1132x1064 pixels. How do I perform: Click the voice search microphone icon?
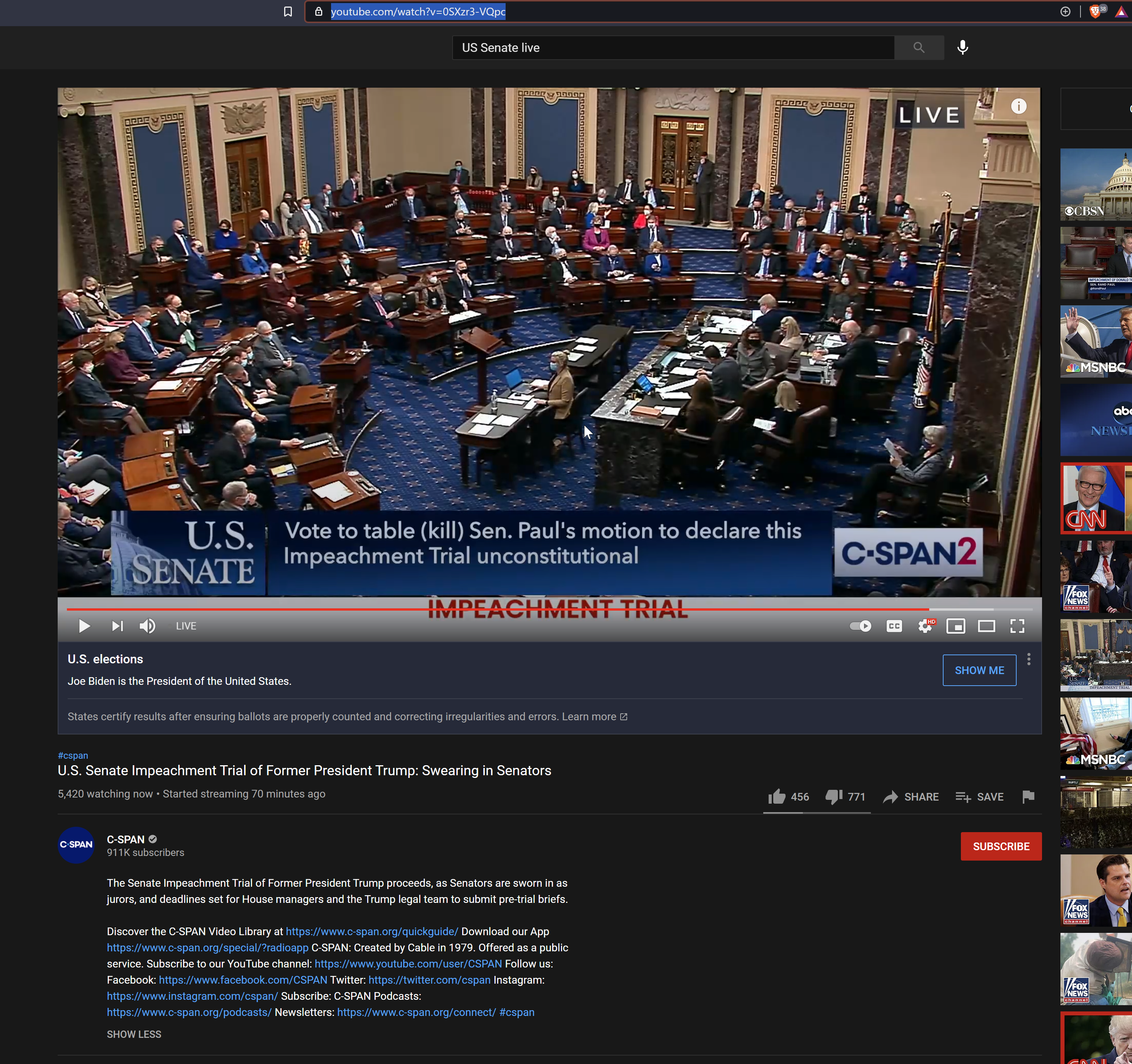(962, 47)
